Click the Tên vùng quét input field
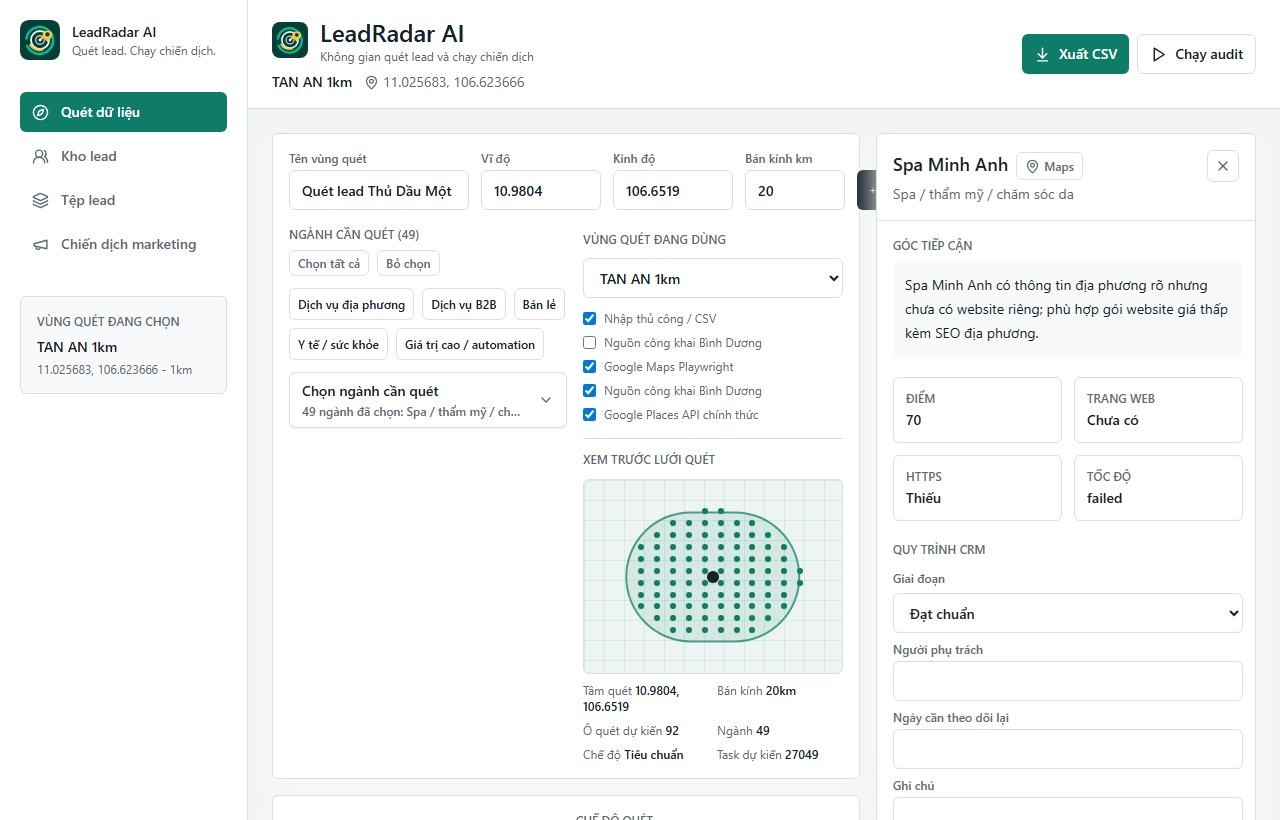 pyautogui.click(x=379, y=190)
